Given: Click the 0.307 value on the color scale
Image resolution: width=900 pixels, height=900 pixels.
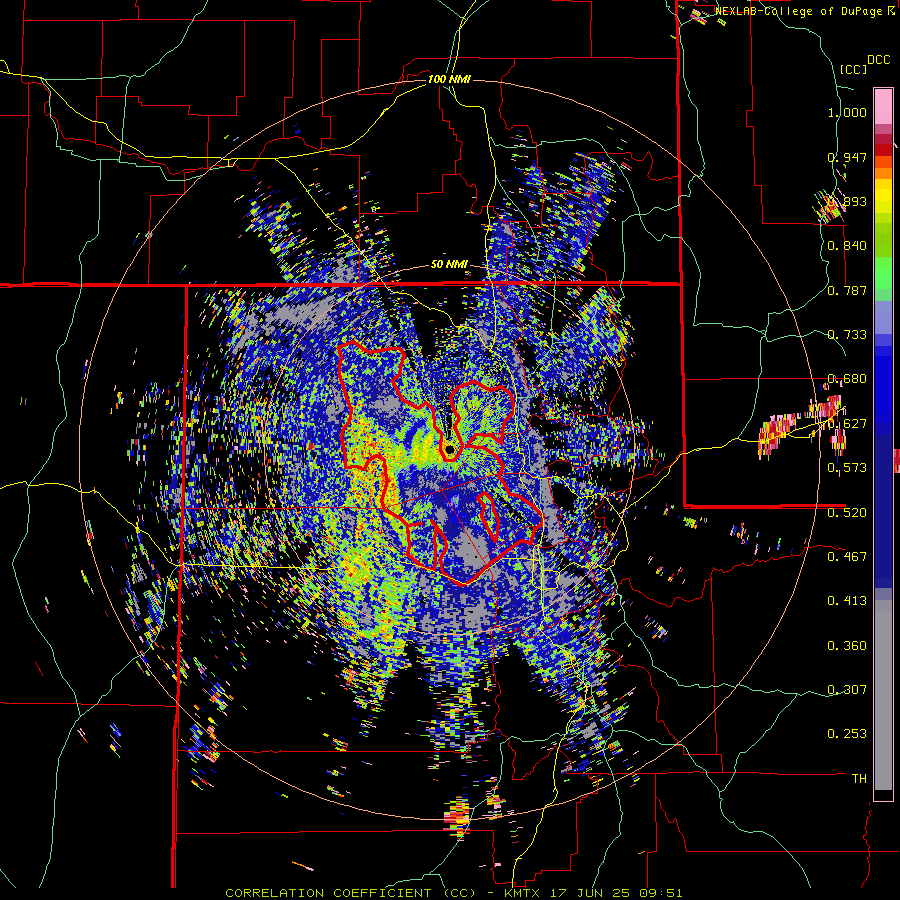Looking at the screenshot, I should (847, 689).
